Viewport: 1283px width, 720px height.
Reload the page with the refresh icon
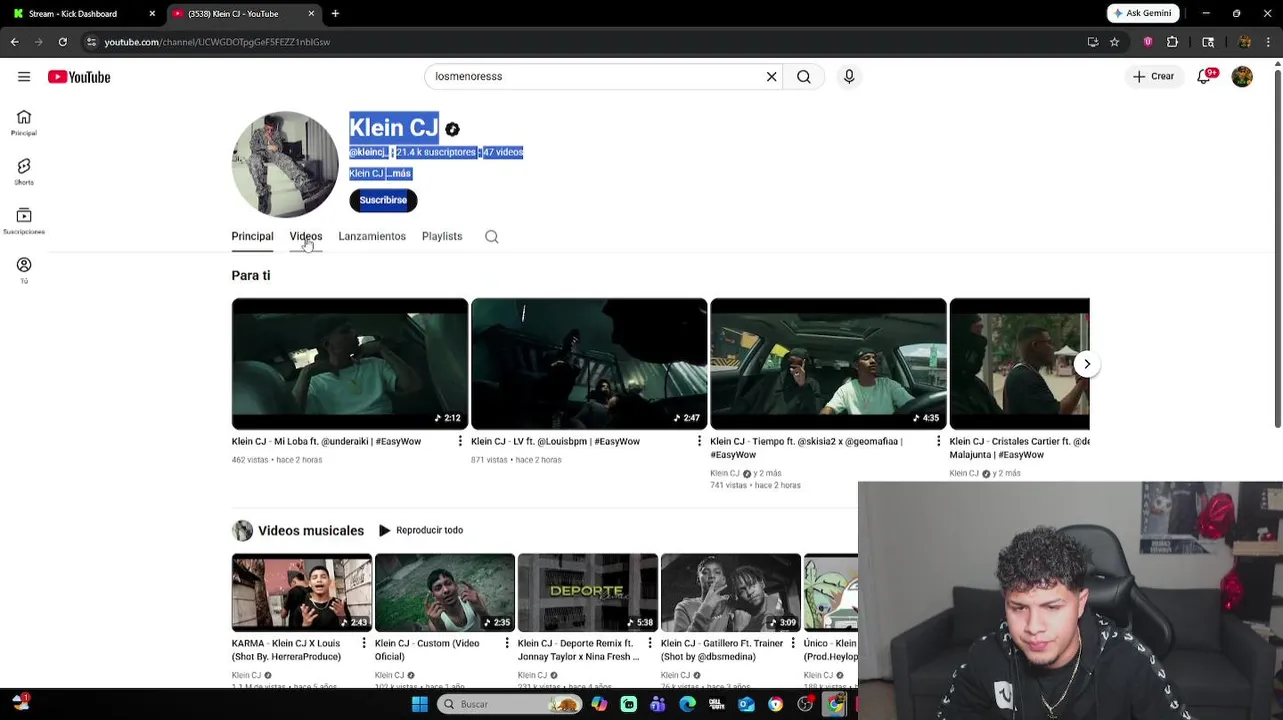[x=63, y=42]
